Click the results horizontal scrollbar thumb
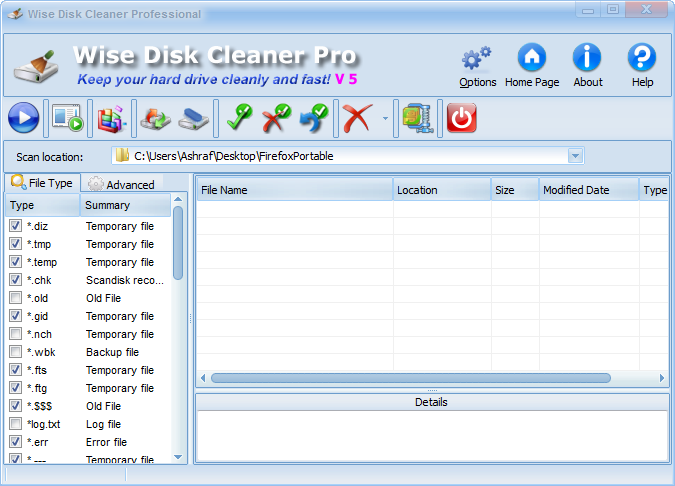Image resolution: width=675 pixels, height=486 pixels. click(x=411, y=378)
